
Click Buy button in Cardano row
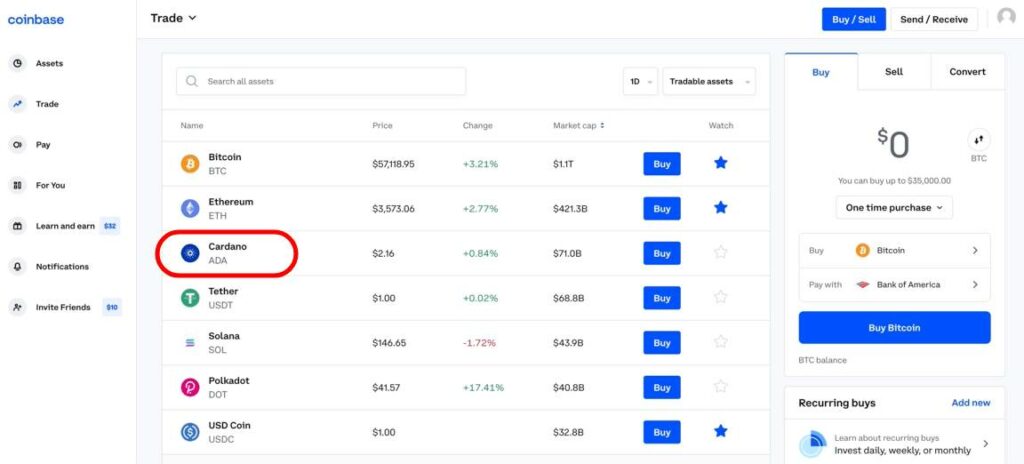(662, 253)
